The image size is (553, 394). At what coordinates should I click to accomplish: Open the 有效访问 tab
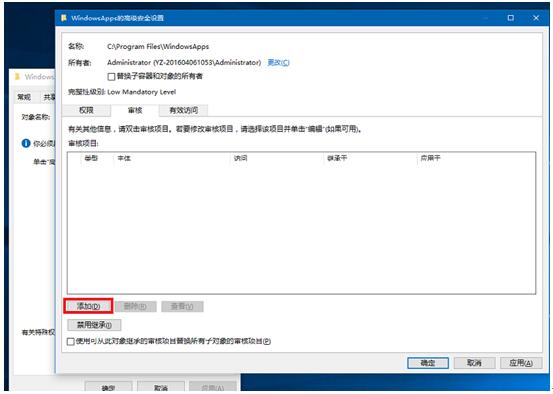[183, 110]
